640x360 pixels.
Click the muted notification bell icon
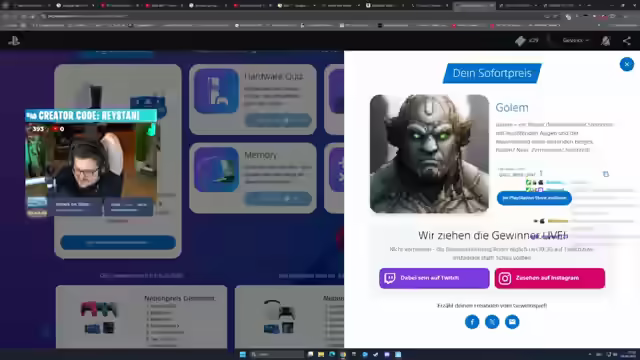pyautogui.click(x=606, y=41)
